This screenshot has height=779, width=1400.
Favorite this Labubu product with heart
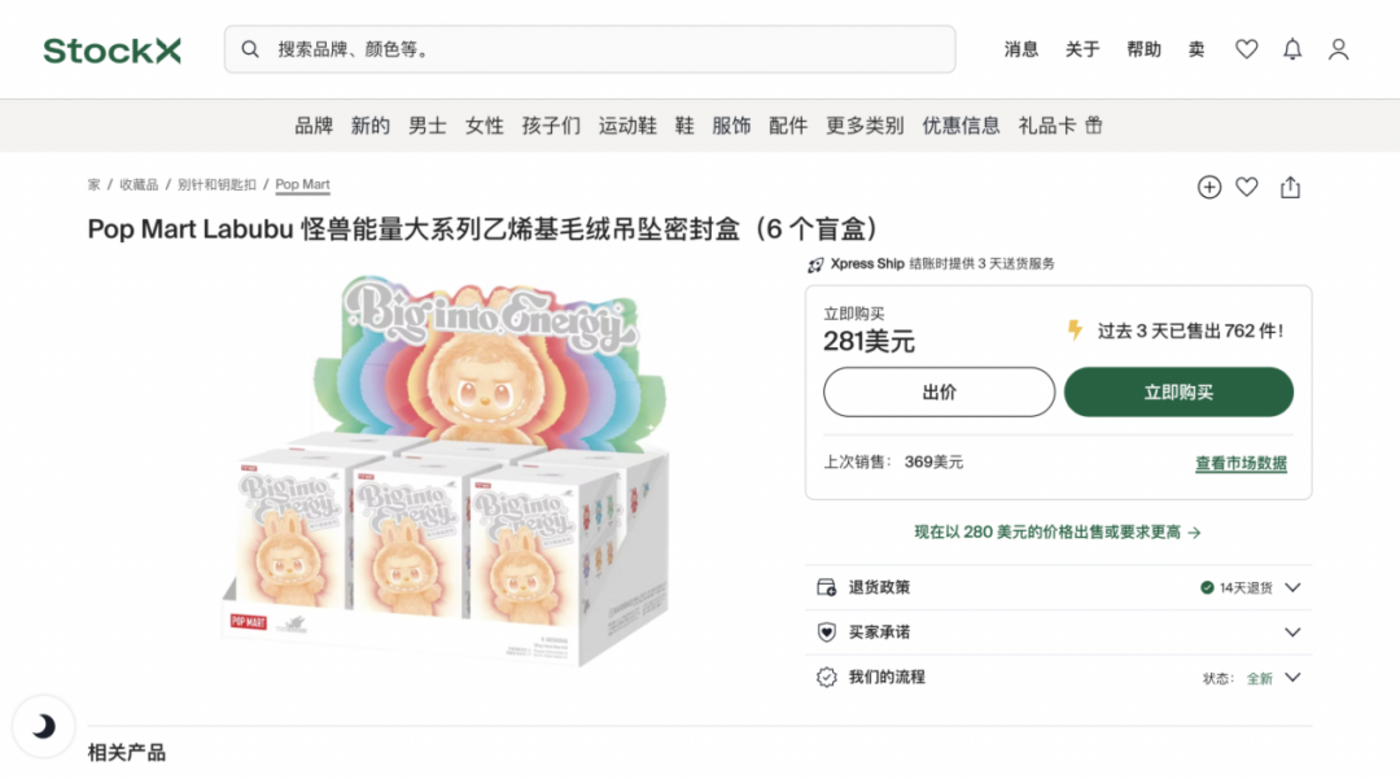point(1246,187)
